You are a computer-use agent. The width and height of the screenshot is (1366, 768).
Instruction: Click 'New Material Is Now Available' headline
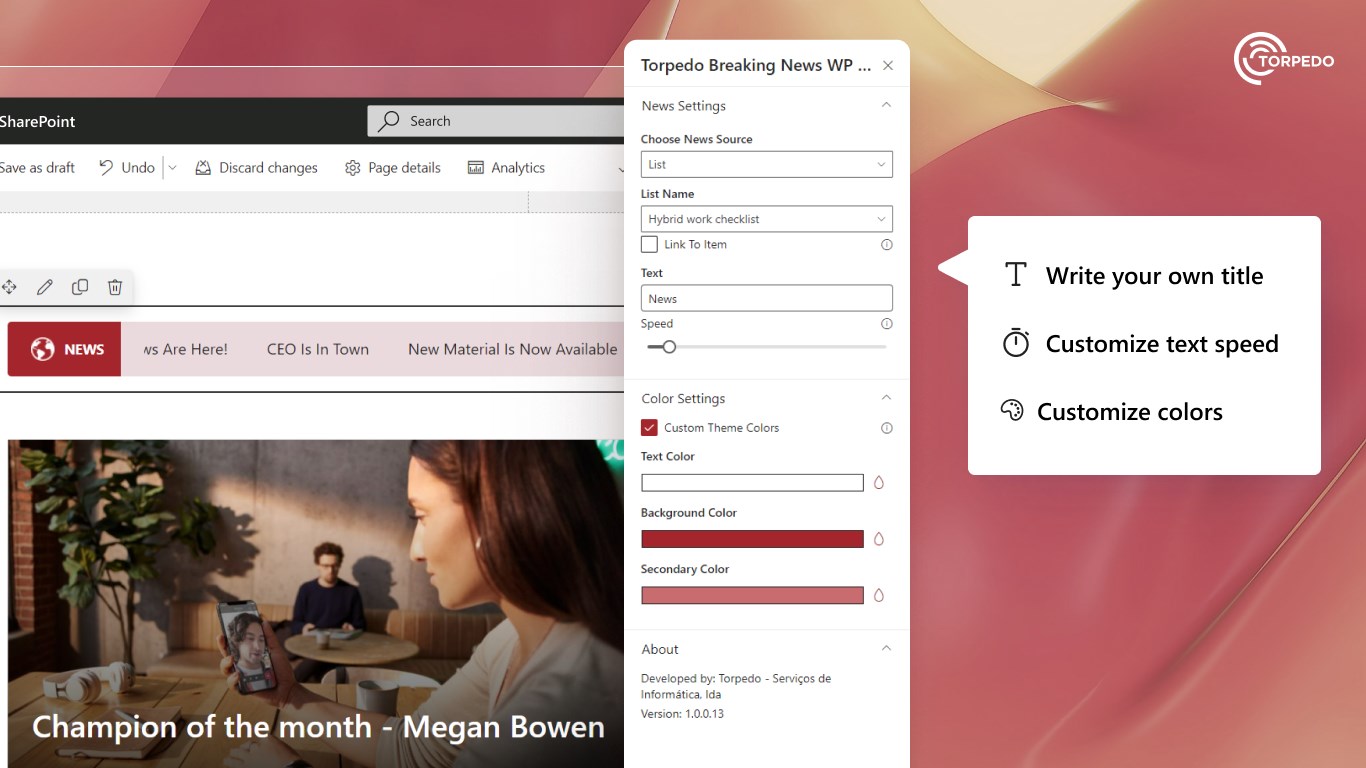pos(513,349)
